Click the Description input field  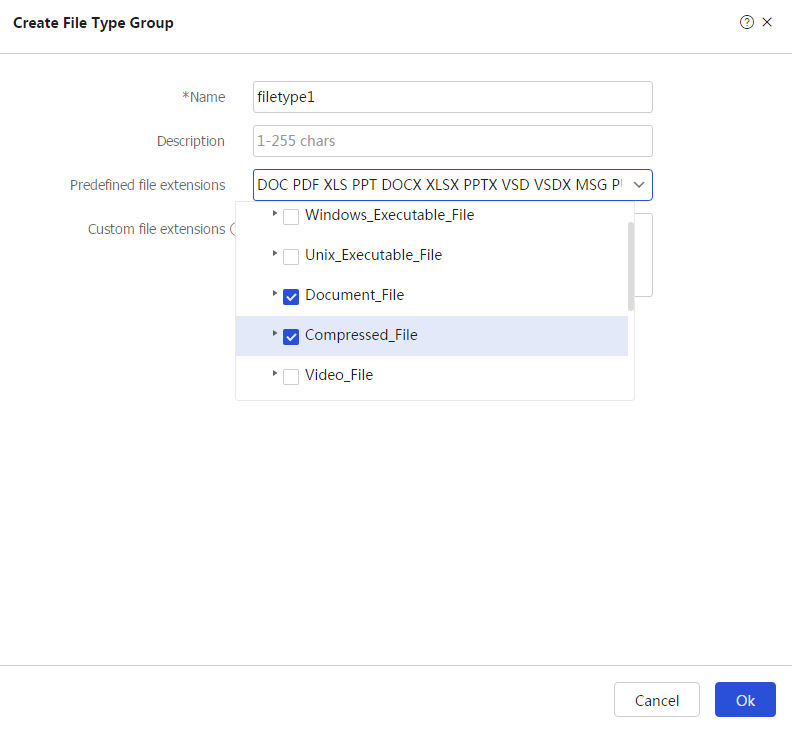click(x=453, y=141)
